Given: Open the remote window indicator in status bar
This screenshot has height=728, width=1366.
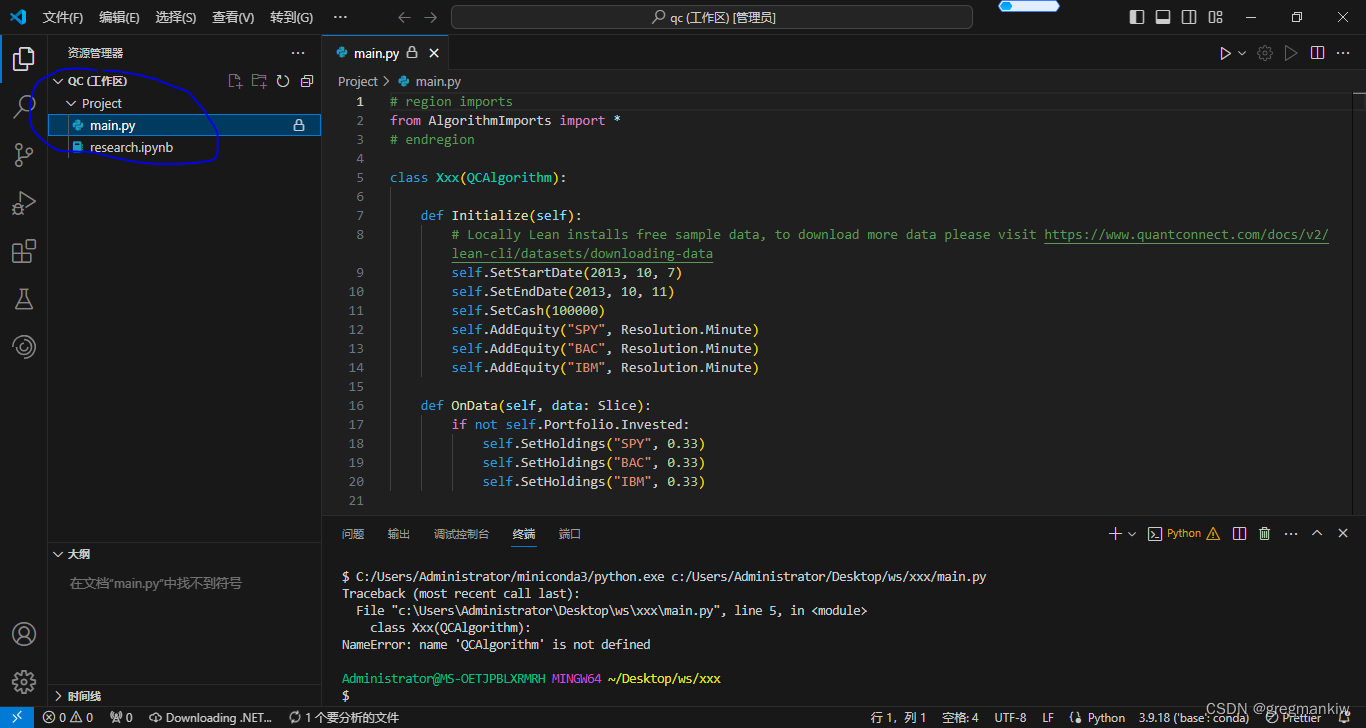Looking at the screenshot, I should pos(17,717).
